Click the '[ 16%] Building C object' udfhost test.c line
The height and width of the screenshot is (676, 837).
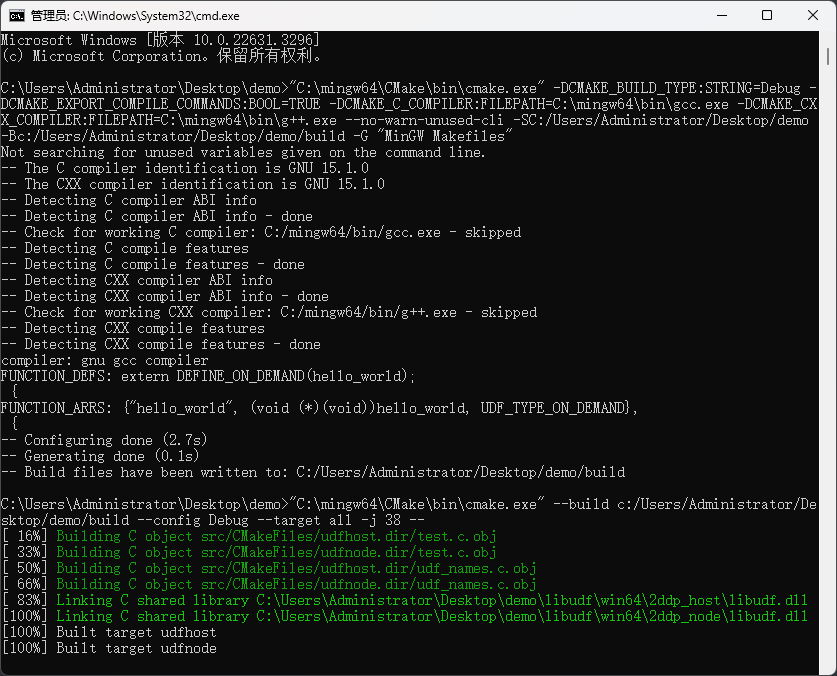click(x=249, y=536)
